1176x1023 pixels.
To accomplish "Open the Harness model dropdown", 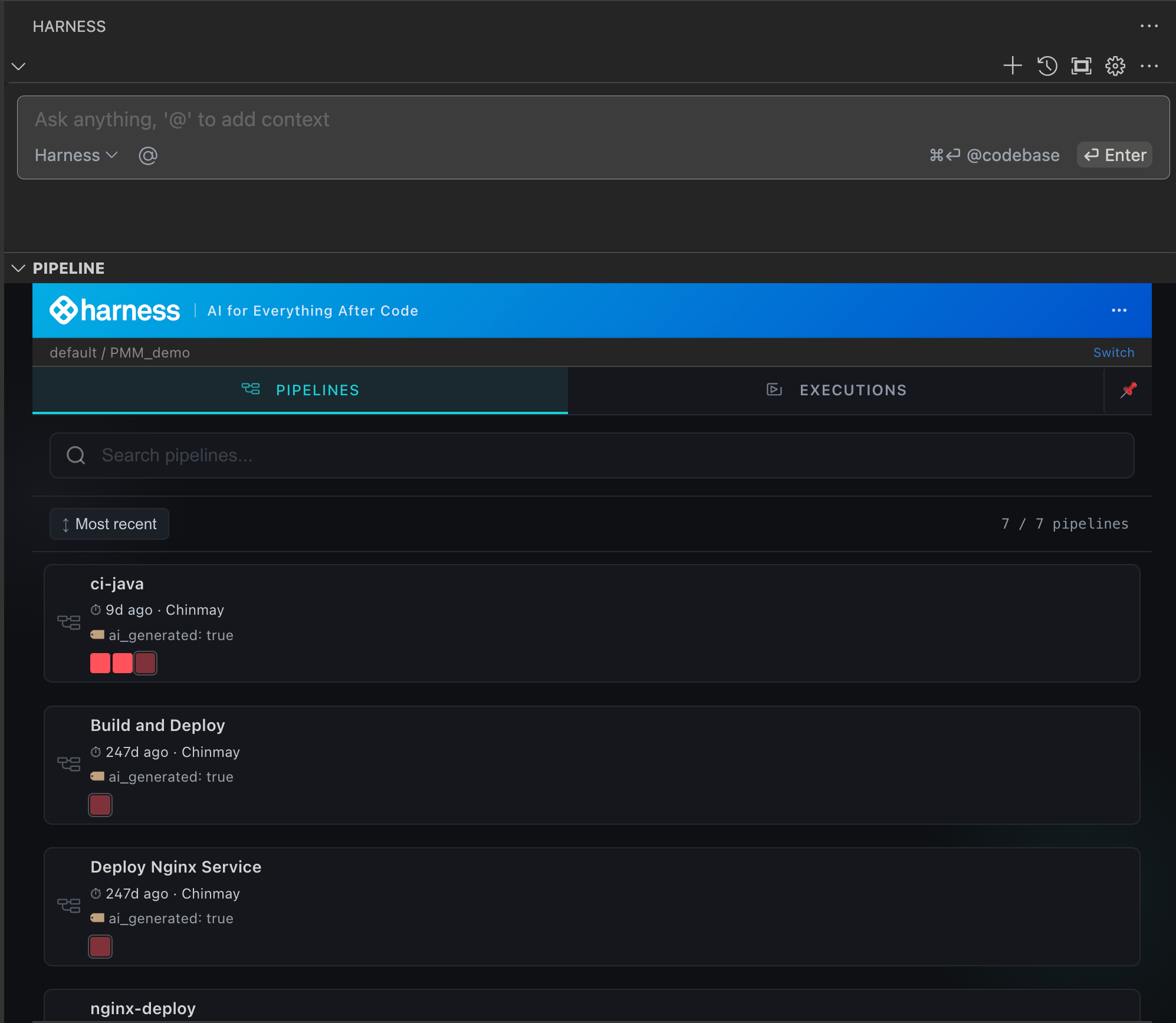I will click(76, 155).
